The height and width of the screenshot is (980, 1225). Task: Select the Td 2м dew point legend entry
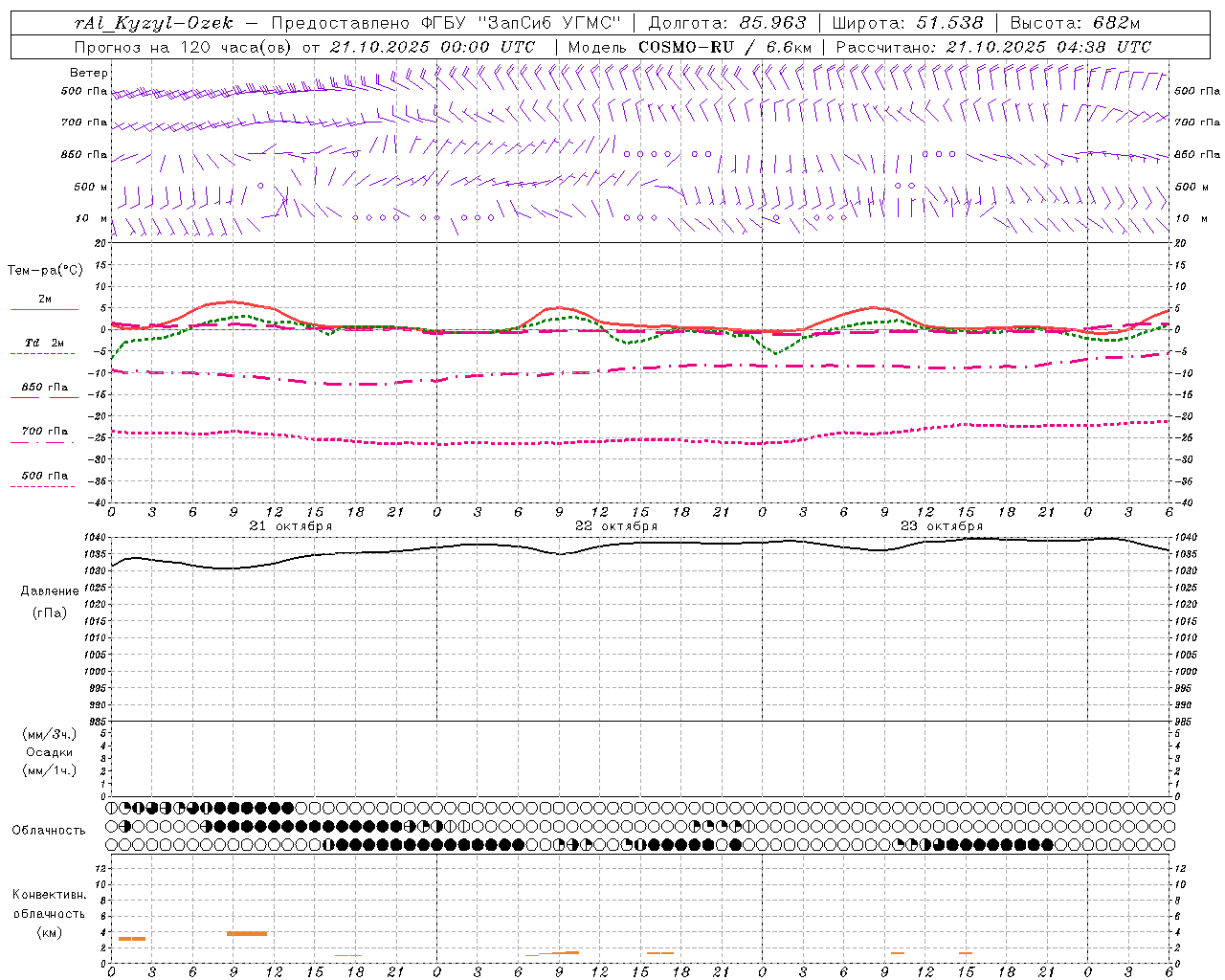point(44,343)
